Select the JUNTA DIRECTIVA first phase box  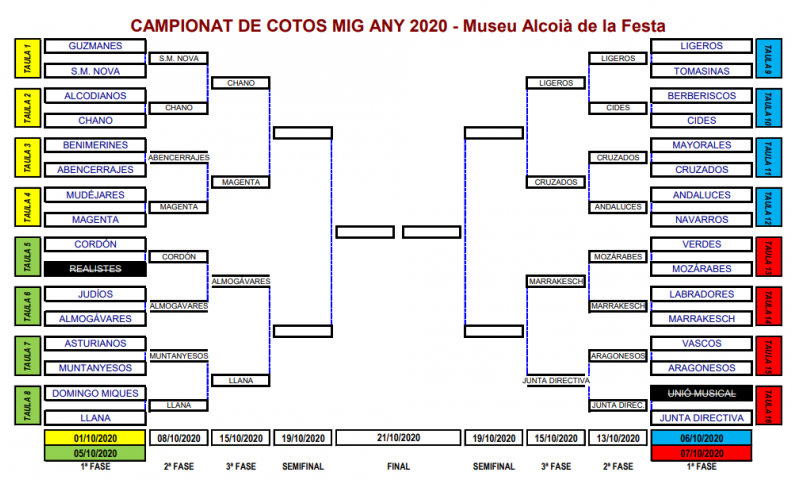pos(702,418)
